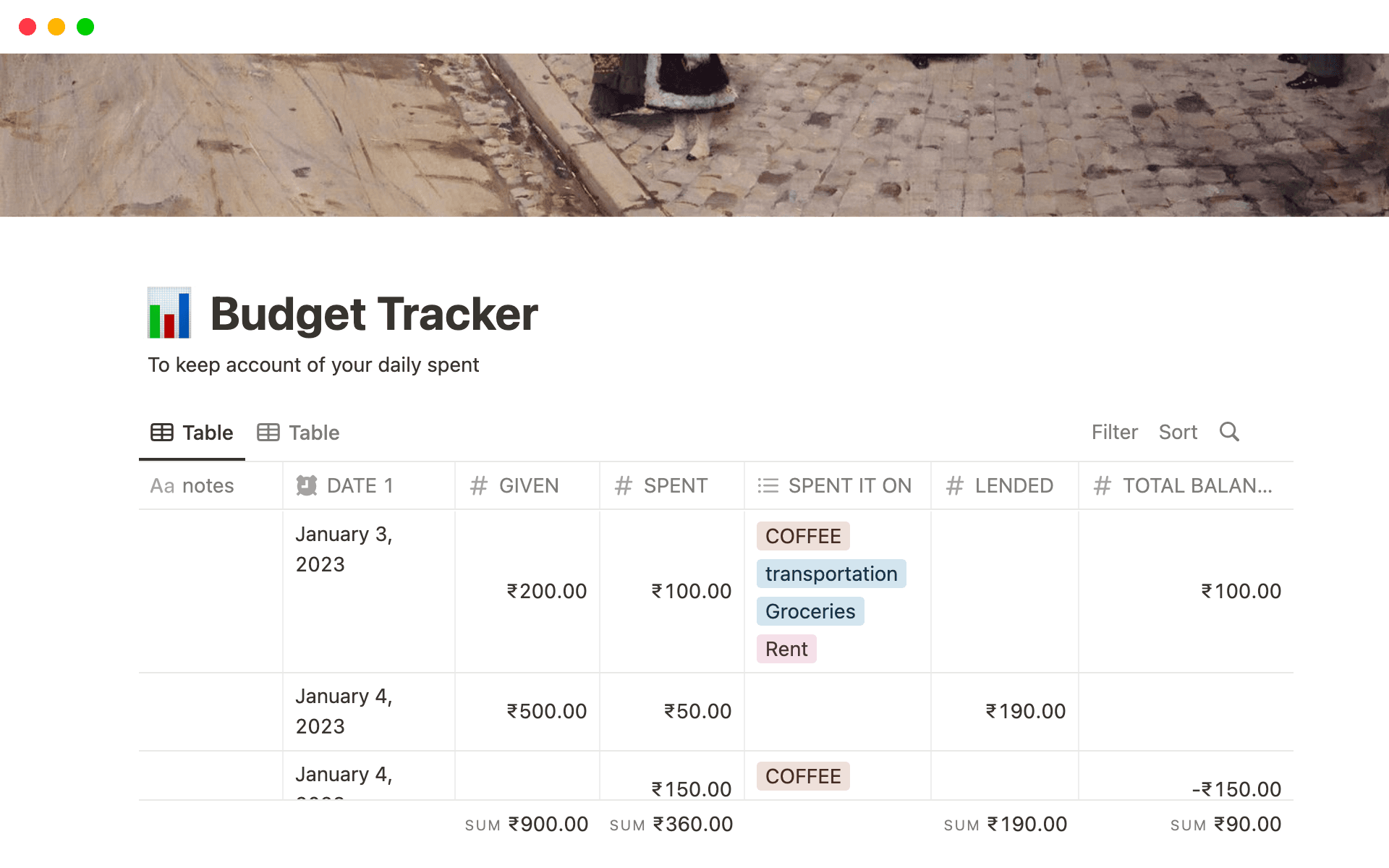1389x868 pixels.
Task: Switch to the second Table view
Action: click(313, 432)
